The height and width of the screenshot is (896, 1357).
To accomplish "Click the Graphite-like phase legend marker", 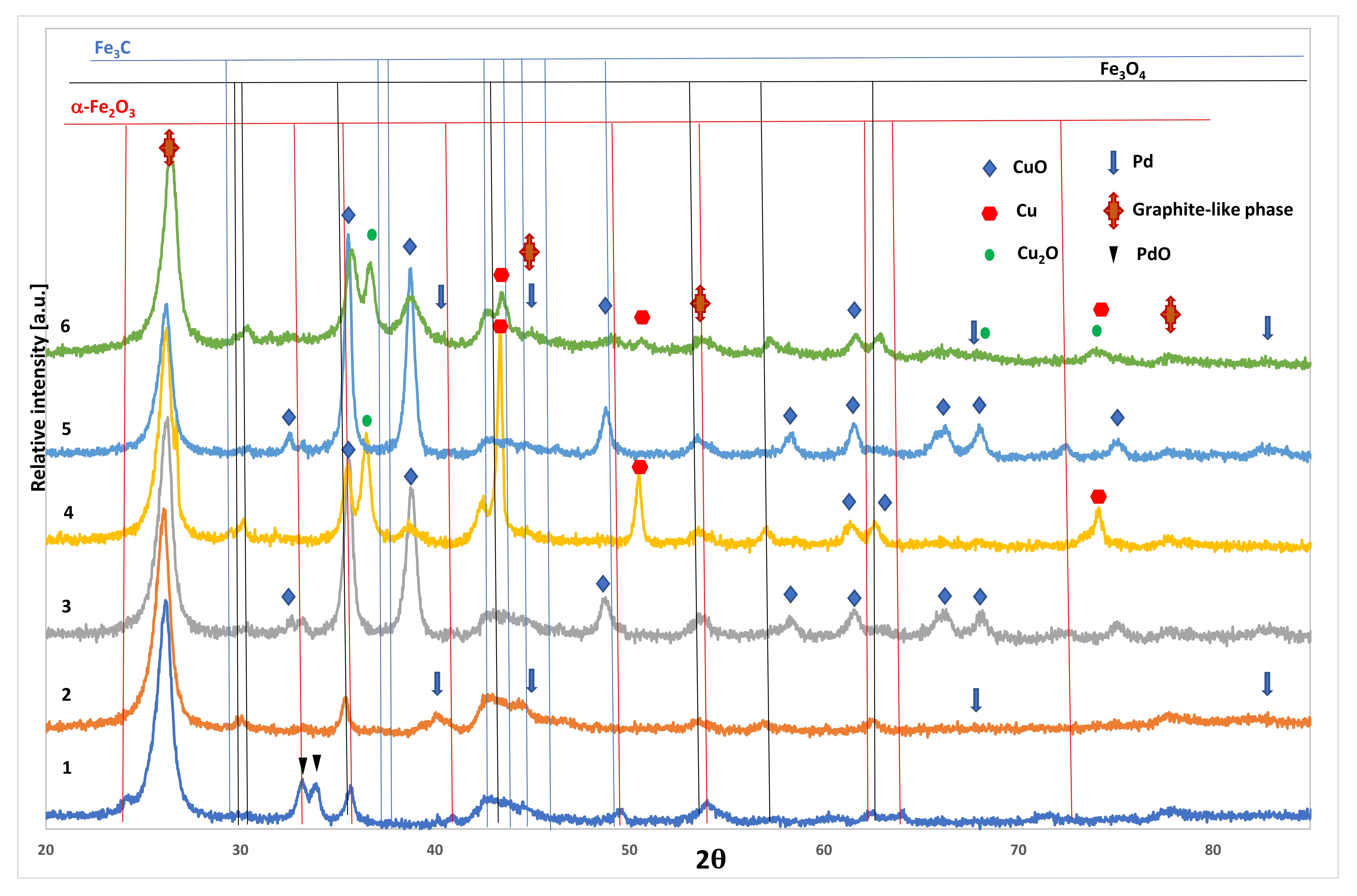I will coord(1113,210).
